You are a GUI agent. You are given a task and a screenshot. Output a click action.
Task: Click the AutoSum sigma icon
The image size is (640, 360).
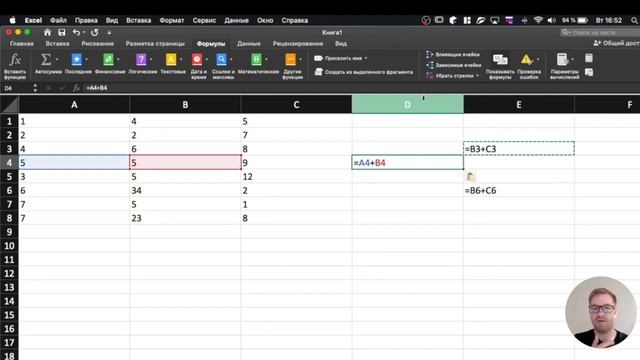(46, 60)
